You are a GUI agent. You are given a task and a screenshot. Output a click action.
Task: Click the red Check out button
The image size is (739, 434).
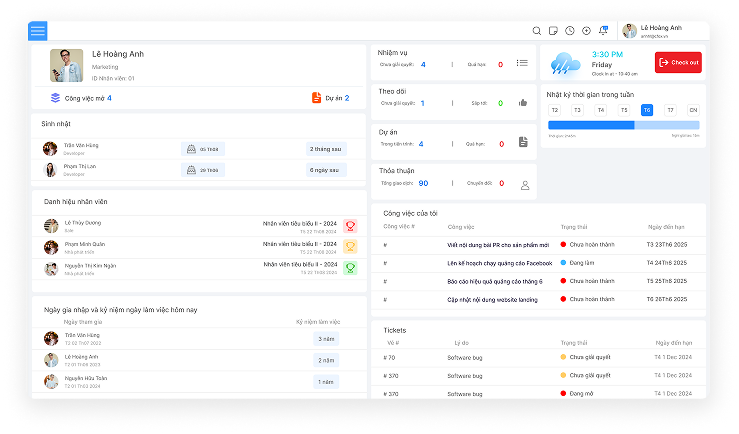678,62
